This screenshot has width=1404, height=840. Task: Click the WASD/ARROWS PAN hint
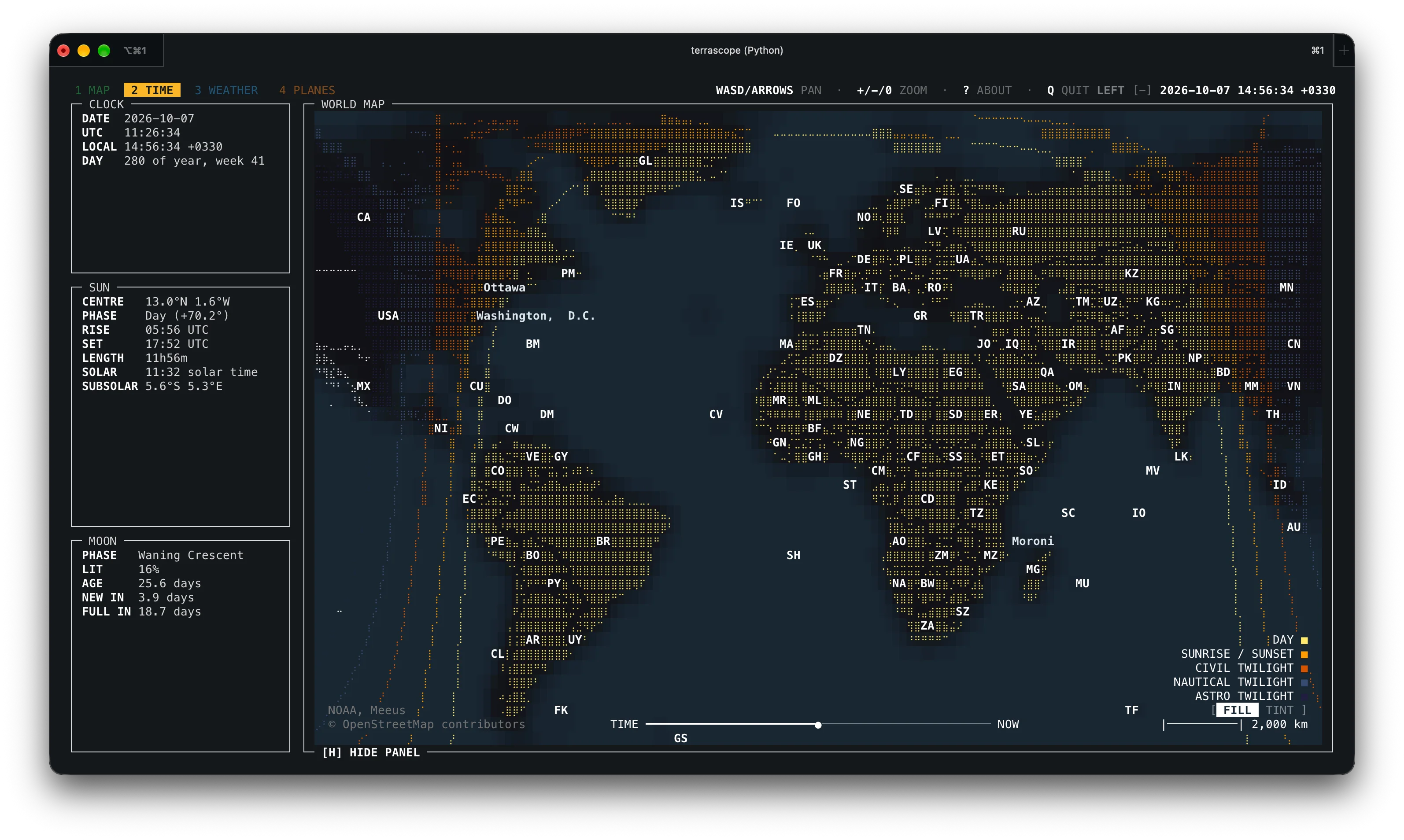(768, 90)
